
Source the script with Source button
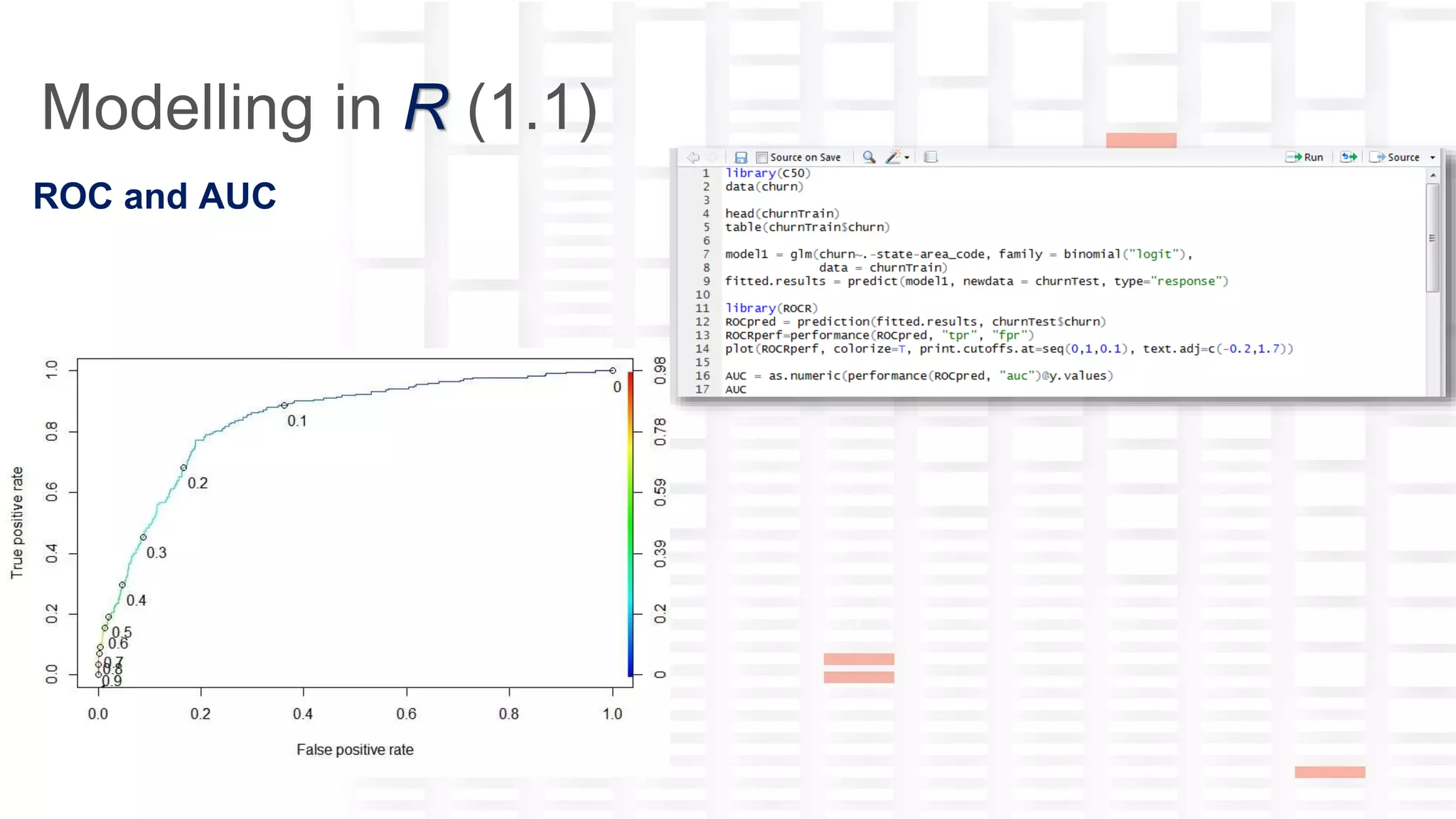(x=1395, y=157)
